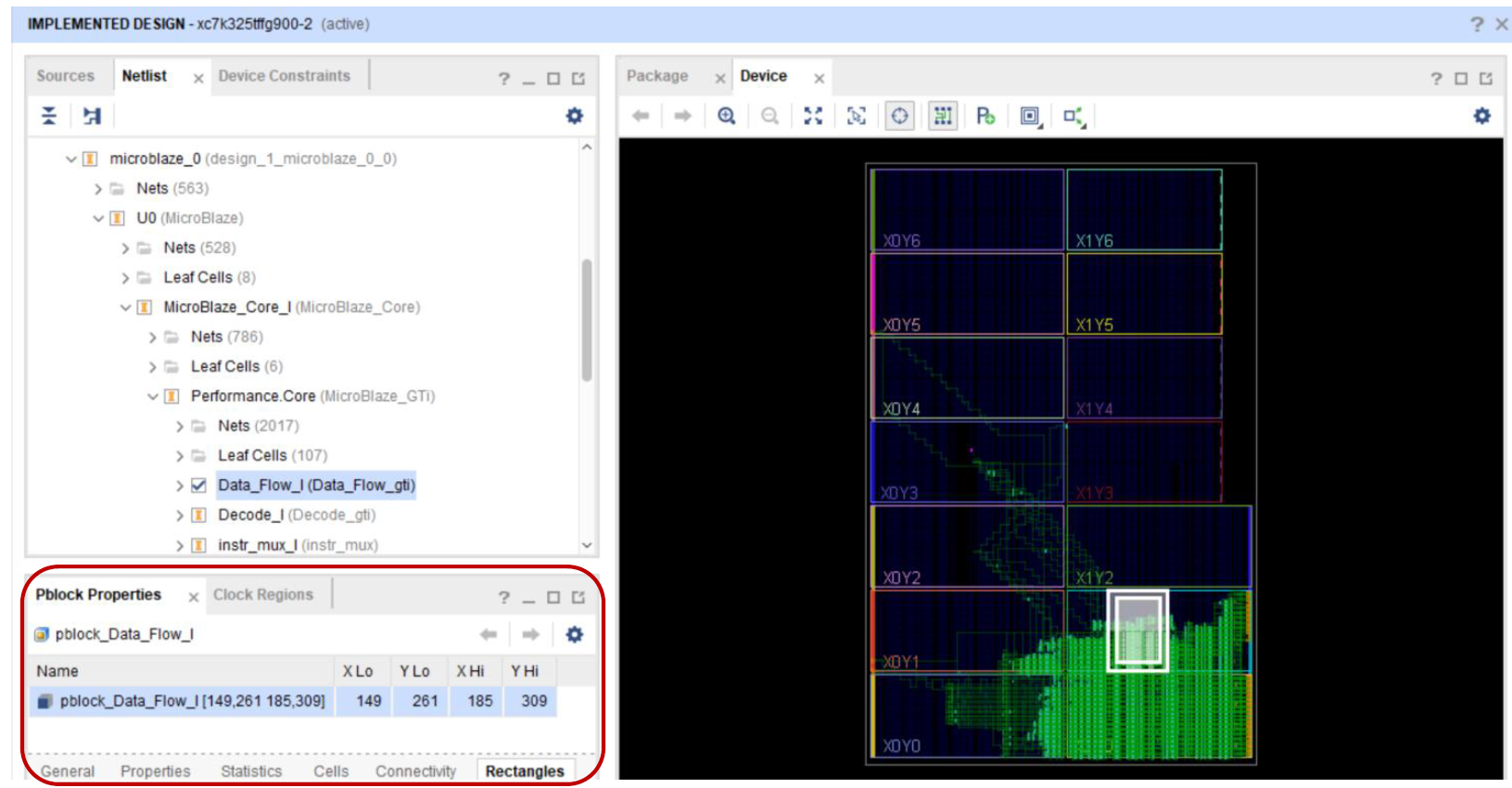Zoom out on Device view

click(x=769, y=116)
